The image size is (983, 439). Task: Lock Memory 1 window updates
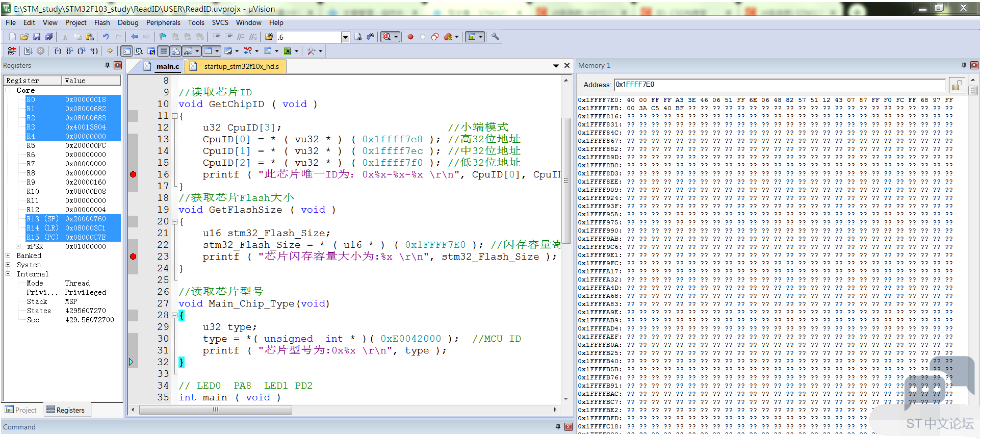pos(957,85)
